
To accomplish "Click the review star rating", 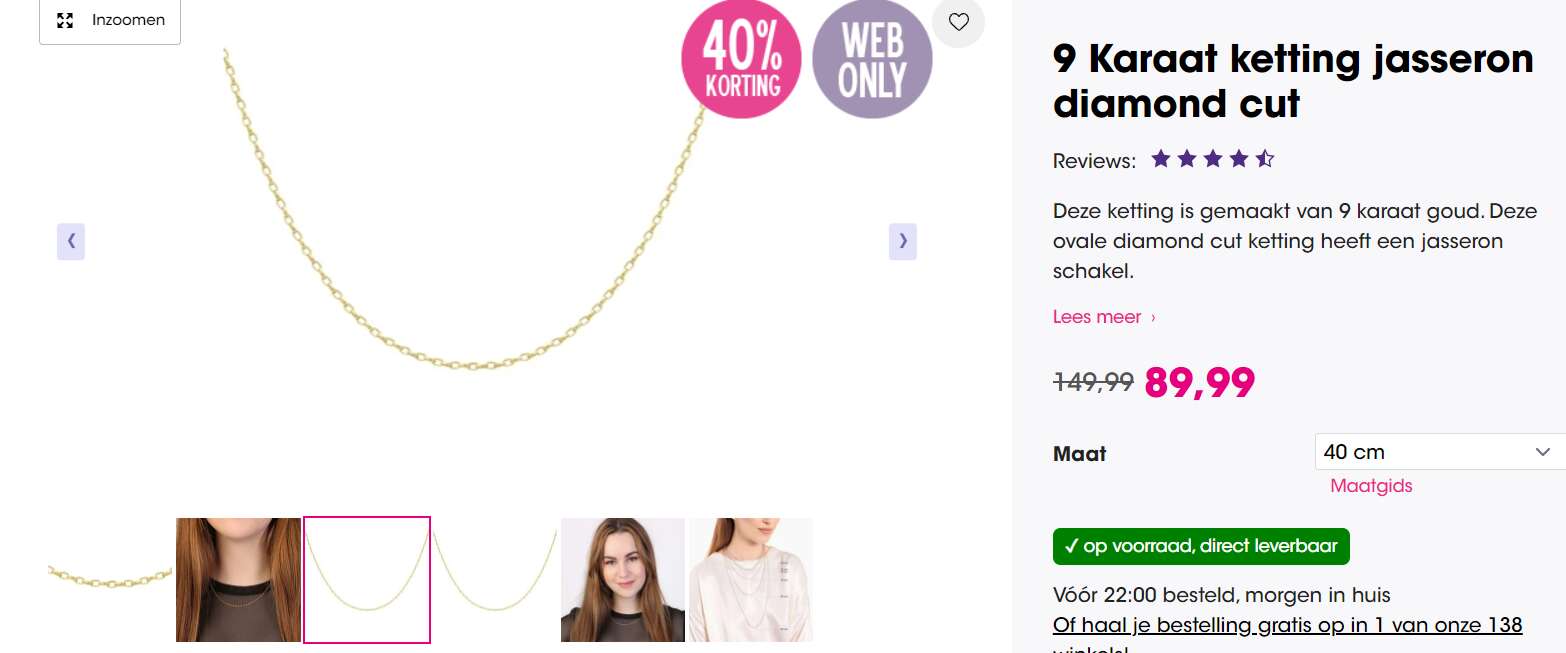I will point(1212,159).
